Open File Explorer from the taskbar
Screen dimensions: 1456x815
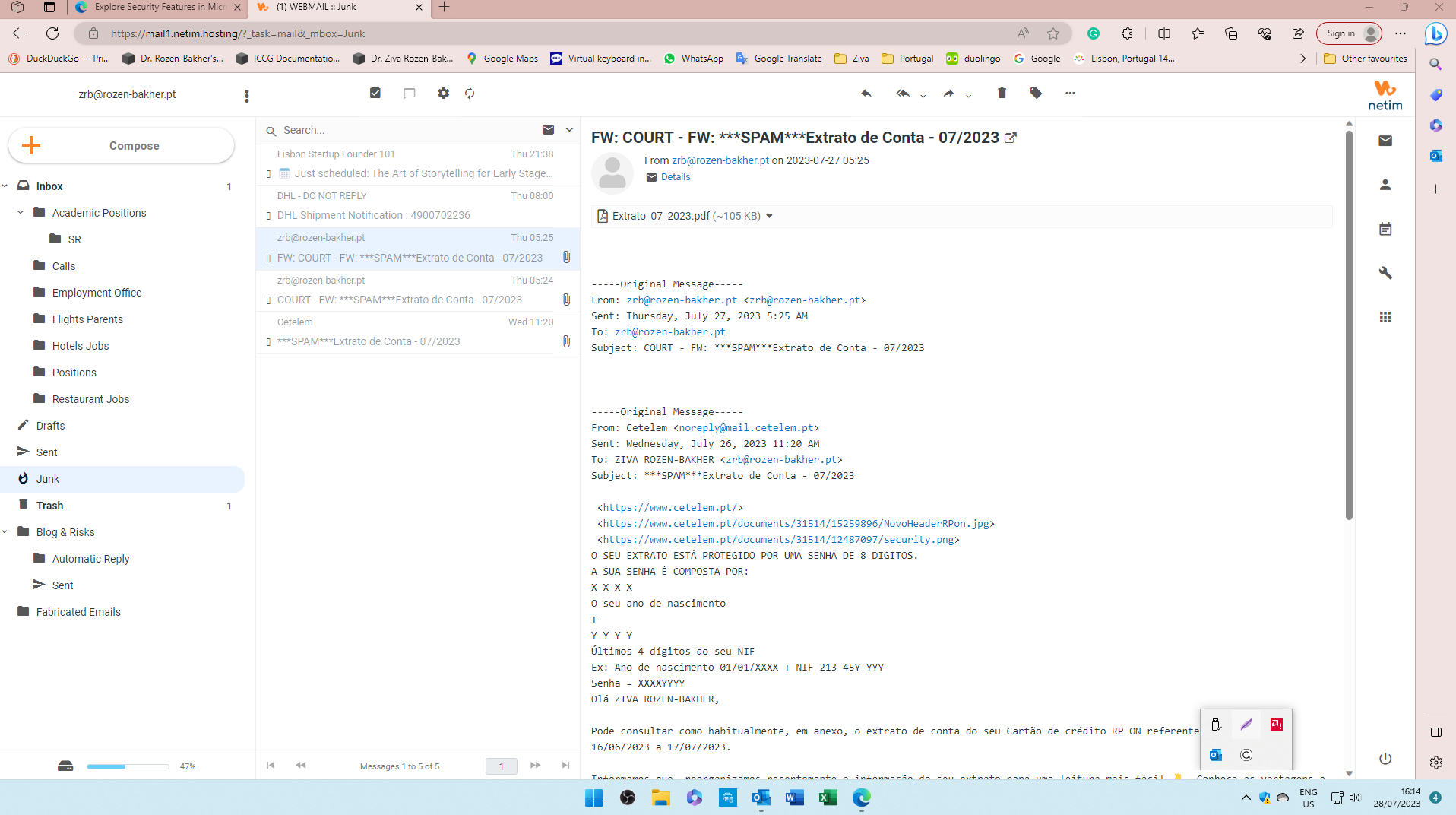(661, 798)
